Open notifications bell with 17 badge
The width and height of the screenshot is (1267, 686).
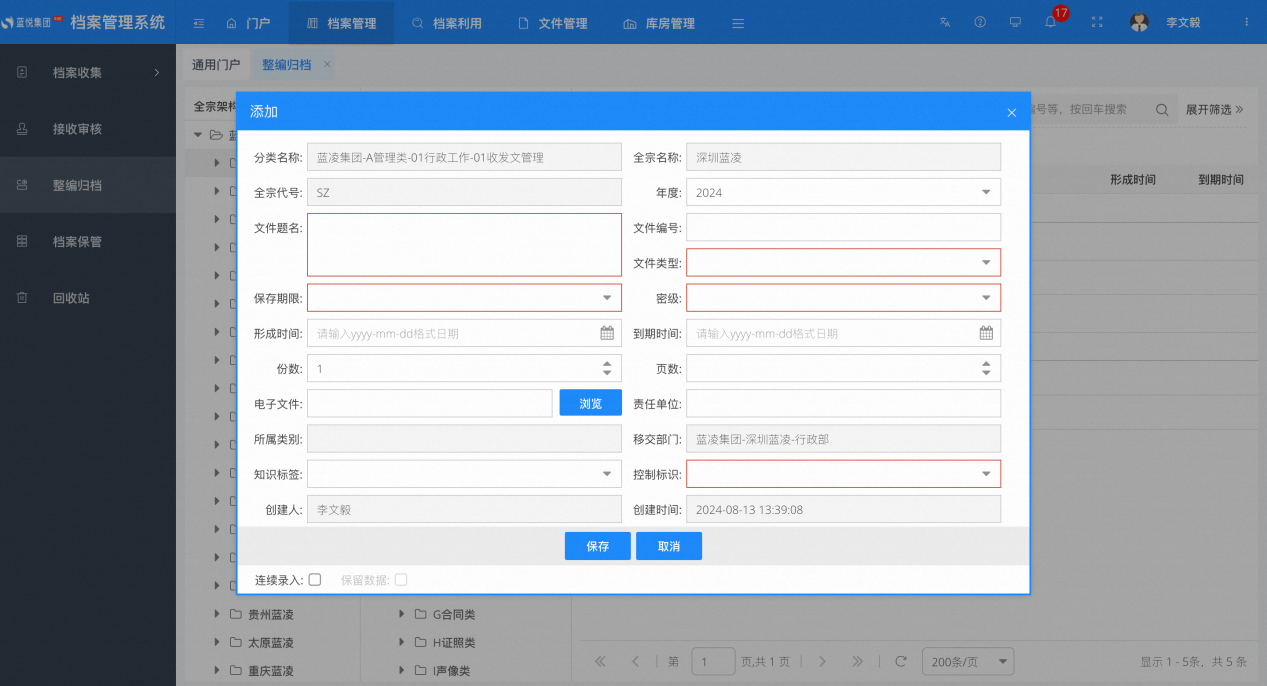(x=1051, y=22)
